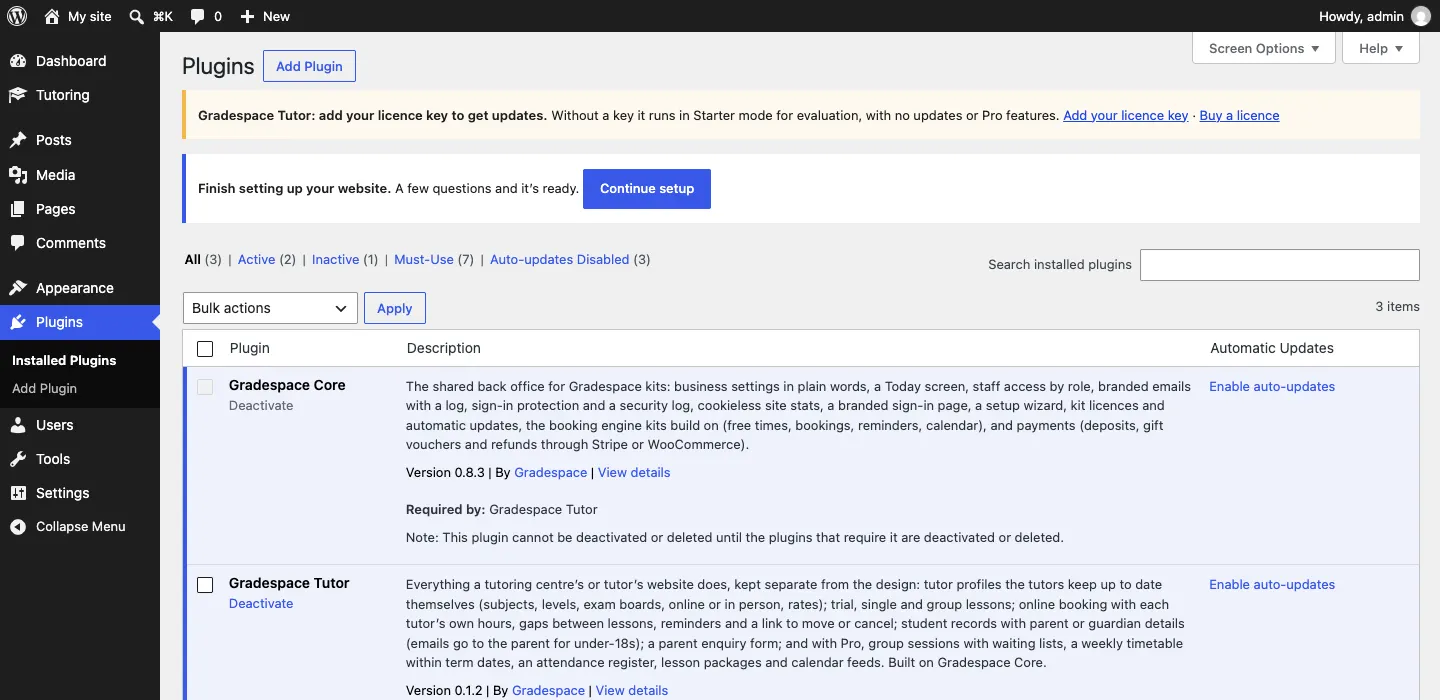Open the WordPress logo menu
Viewport: 1440px width, 700px height.
pyautogui.click(x=17, y=16)
